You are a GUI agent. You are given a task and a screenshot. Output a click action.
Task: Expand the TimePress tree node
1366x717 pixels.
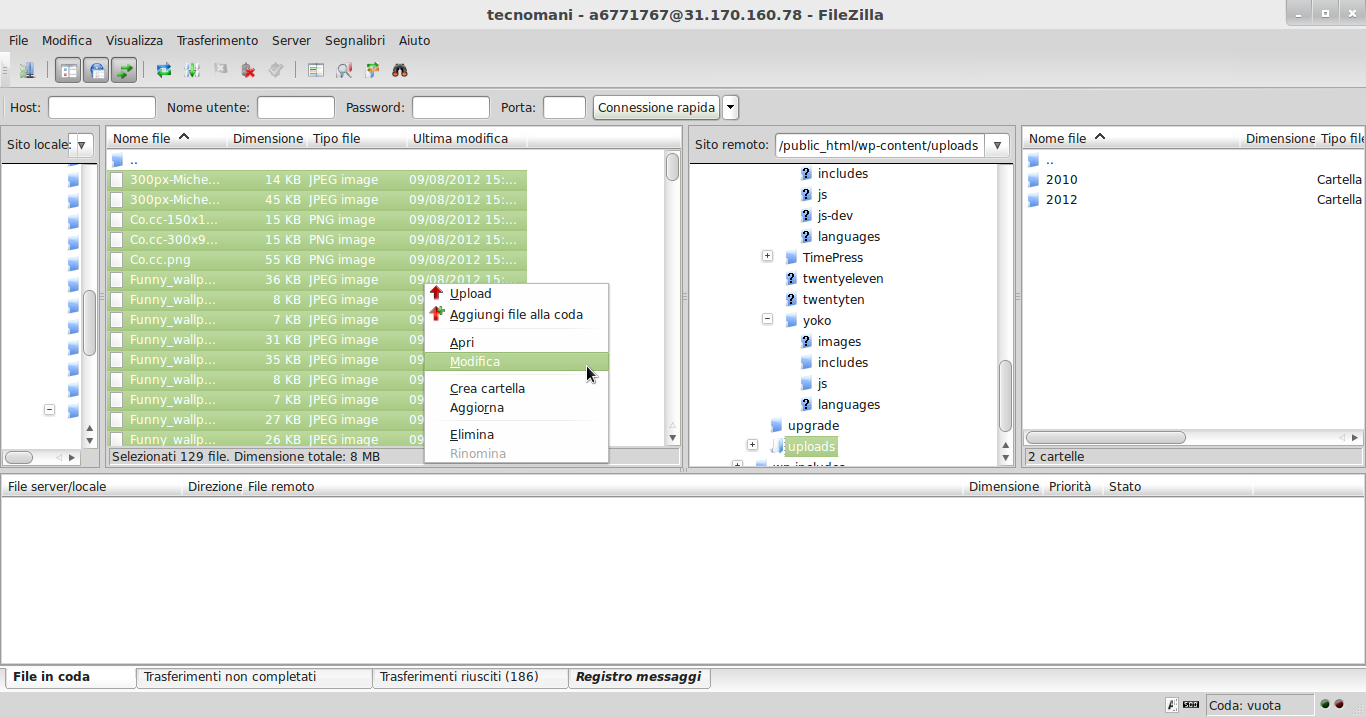767,256
